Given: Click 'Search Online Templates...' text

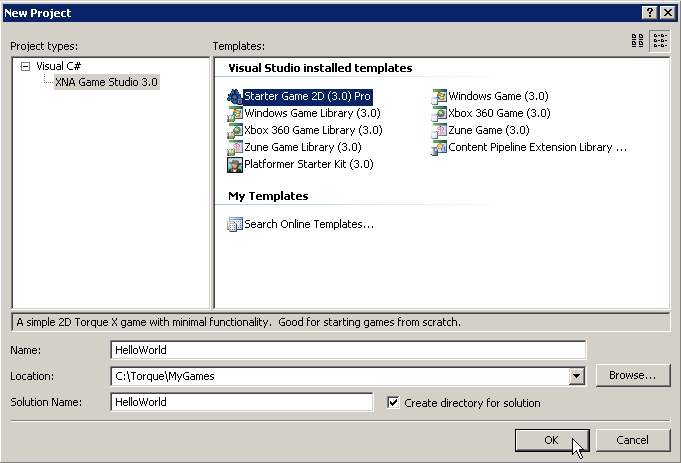Looking at the screenshot, I should (x=309, y=224).
